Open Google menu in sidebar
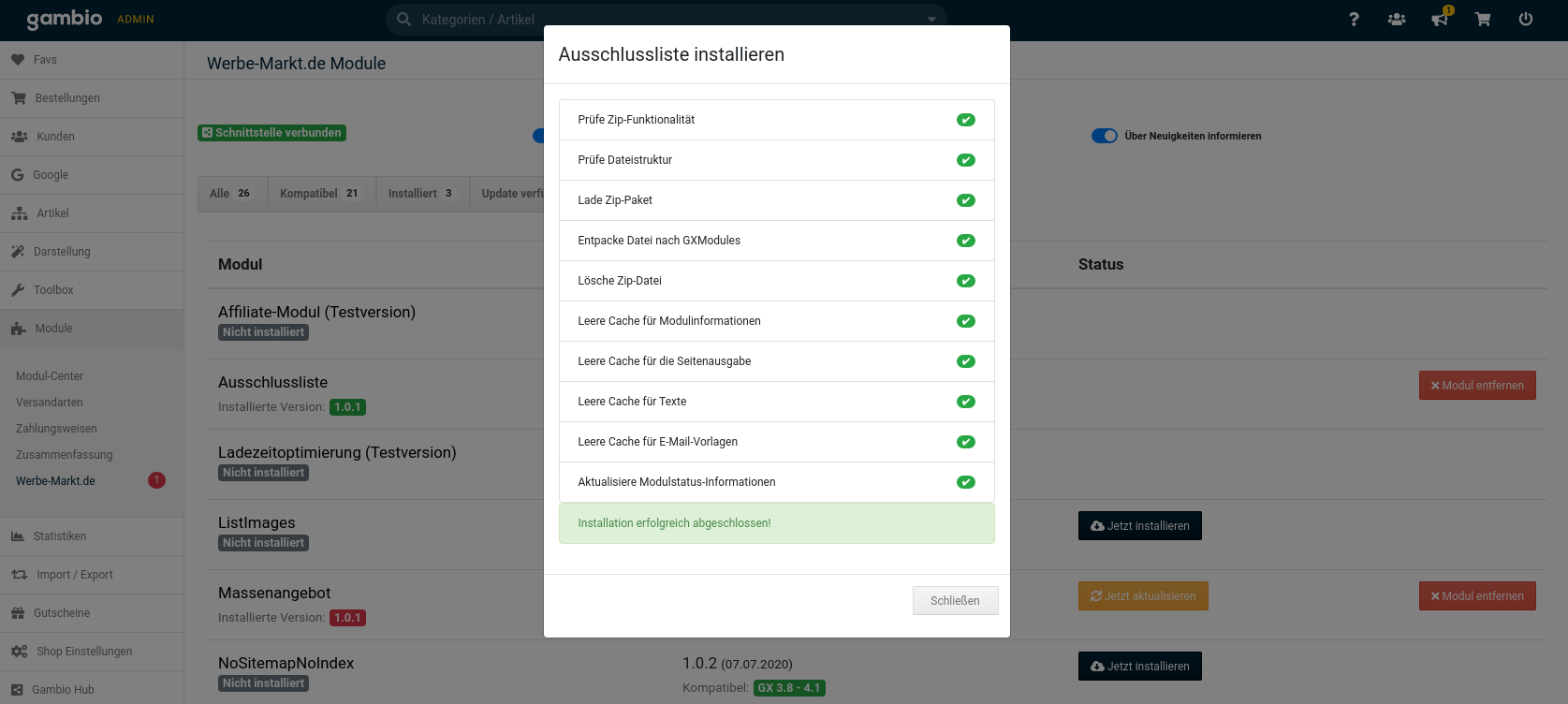The height and width of the screenshot is (704, 1568). pos(92,174)
